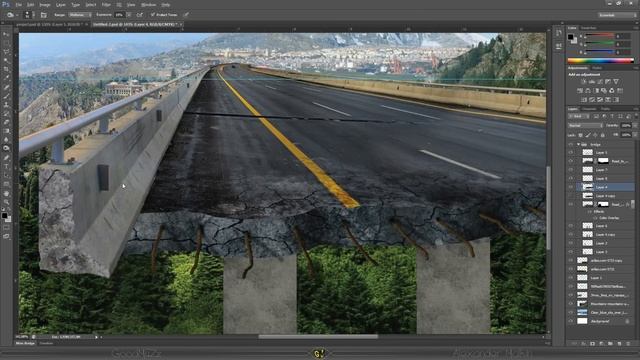The width and height of the screenshot is (640, 360).
Task: Collapse the bridge layer group
Action: pos(578,144)
